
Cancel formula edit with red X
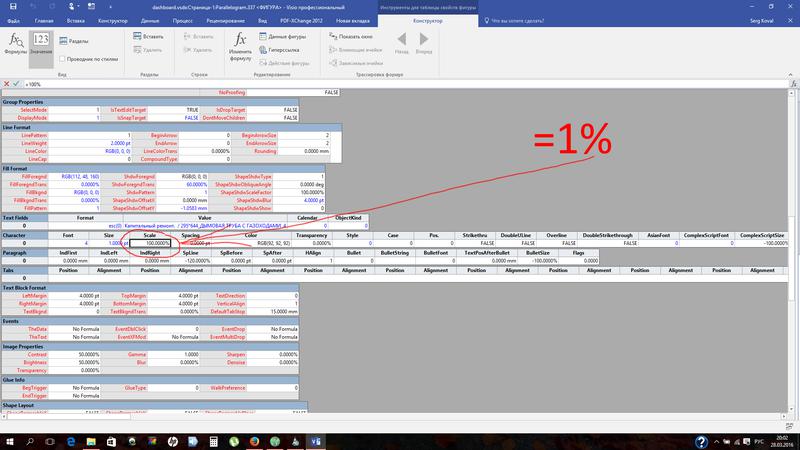(x=6, y=84)
